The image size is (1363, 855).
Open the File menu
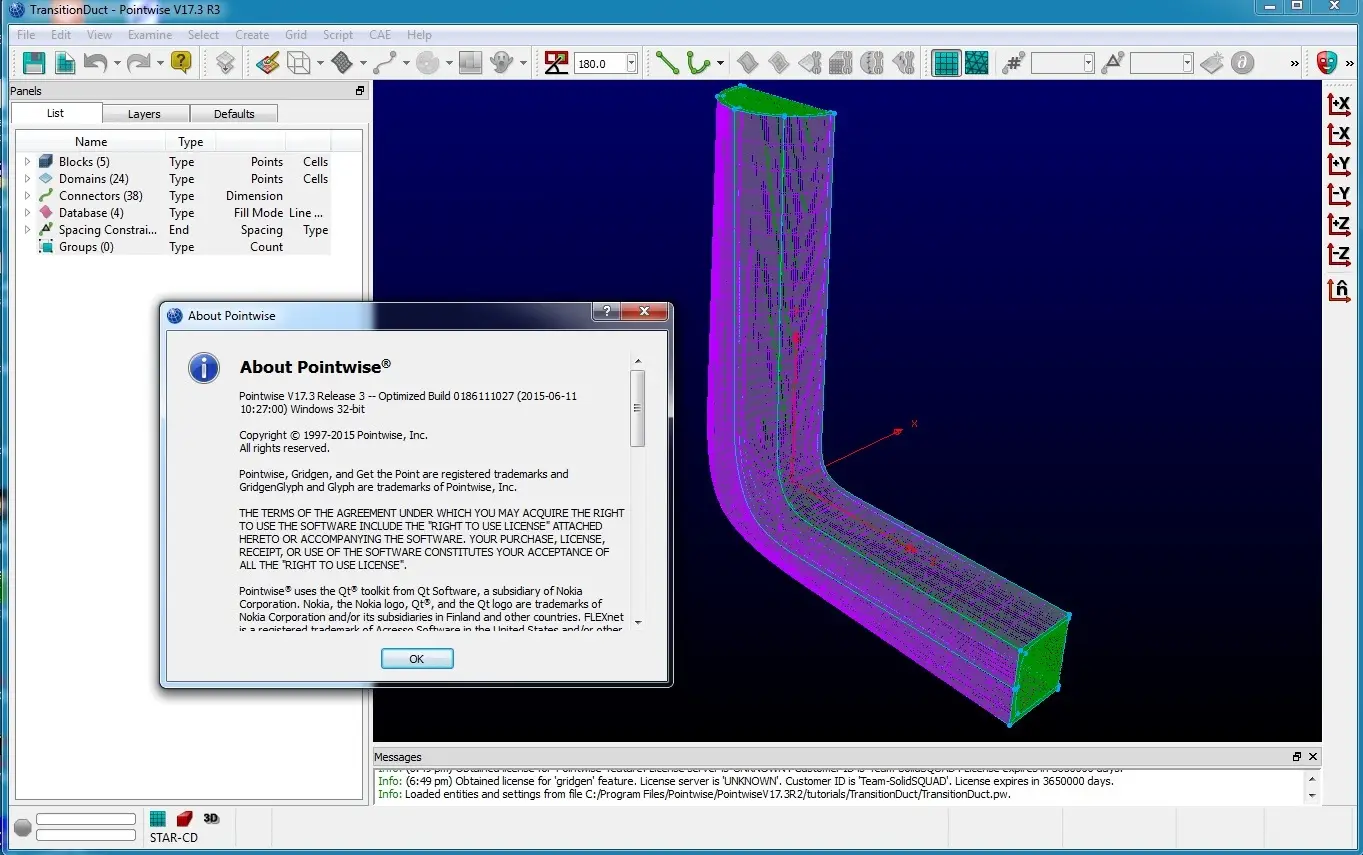point(26,34)
